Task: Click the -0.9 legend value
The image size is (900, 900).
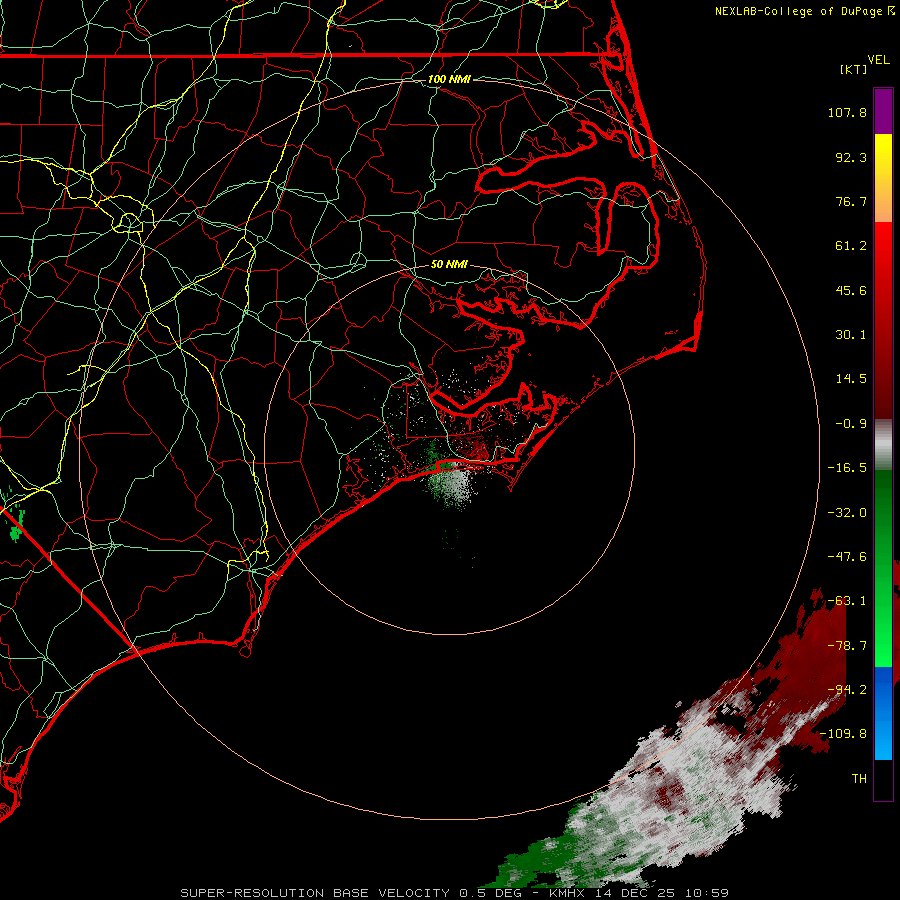Action: click(851, 424)
